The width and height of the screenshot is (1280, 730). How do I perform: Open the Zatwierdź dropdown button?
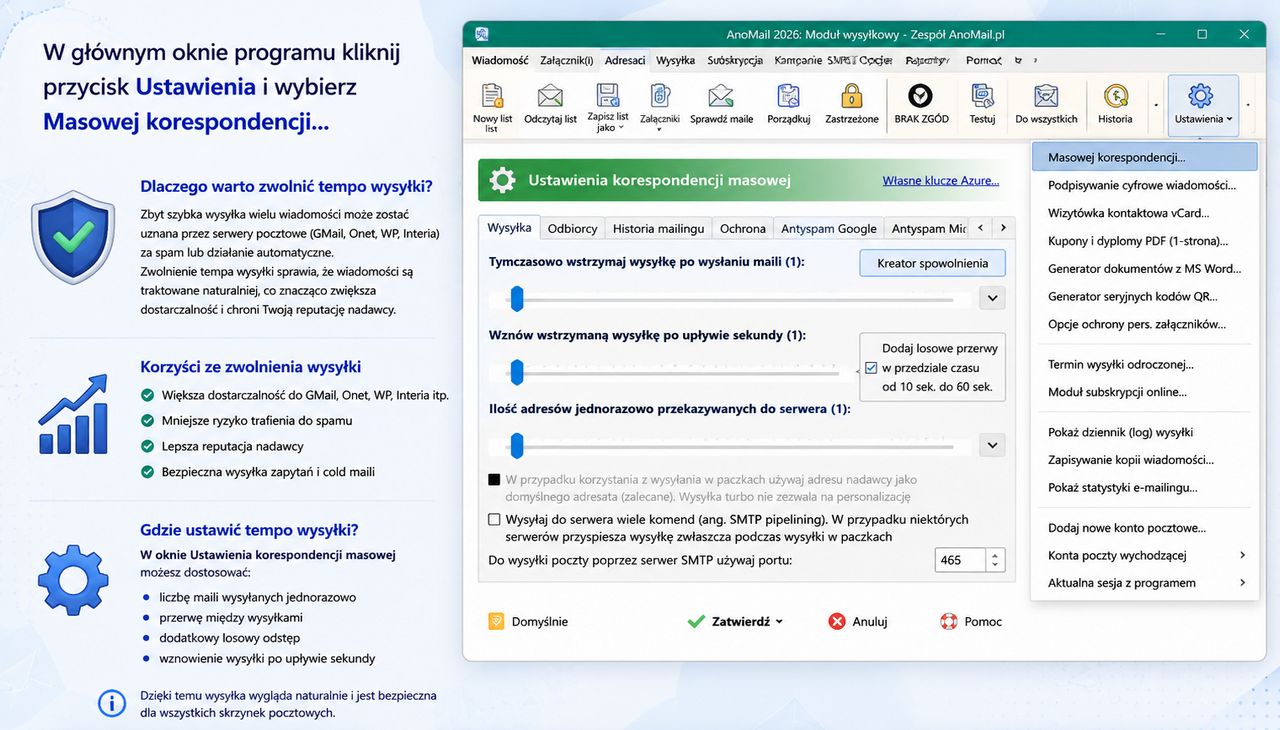point(735,621)
